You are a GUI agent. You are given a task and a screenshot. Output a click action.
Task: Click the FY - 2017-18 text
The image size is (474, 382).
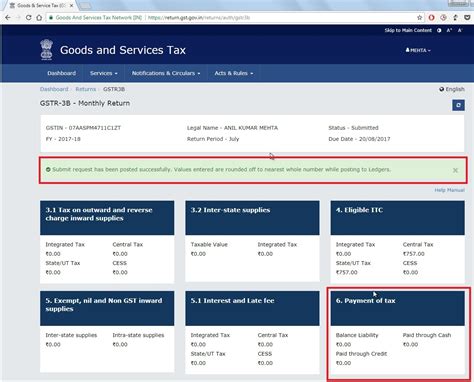63,139
